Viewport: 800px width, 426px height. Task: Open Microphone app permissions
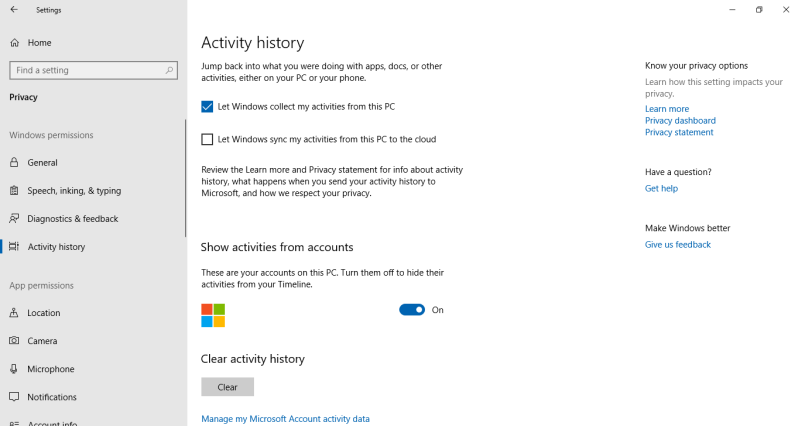click(x=51, y=369)
